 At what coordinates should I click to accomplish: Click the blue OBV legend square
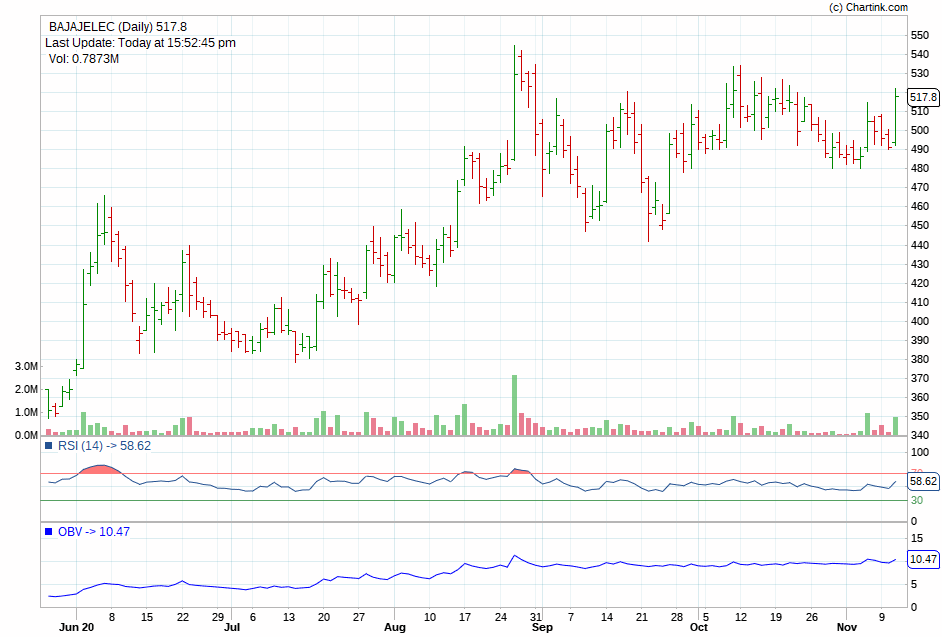(49, 532)
